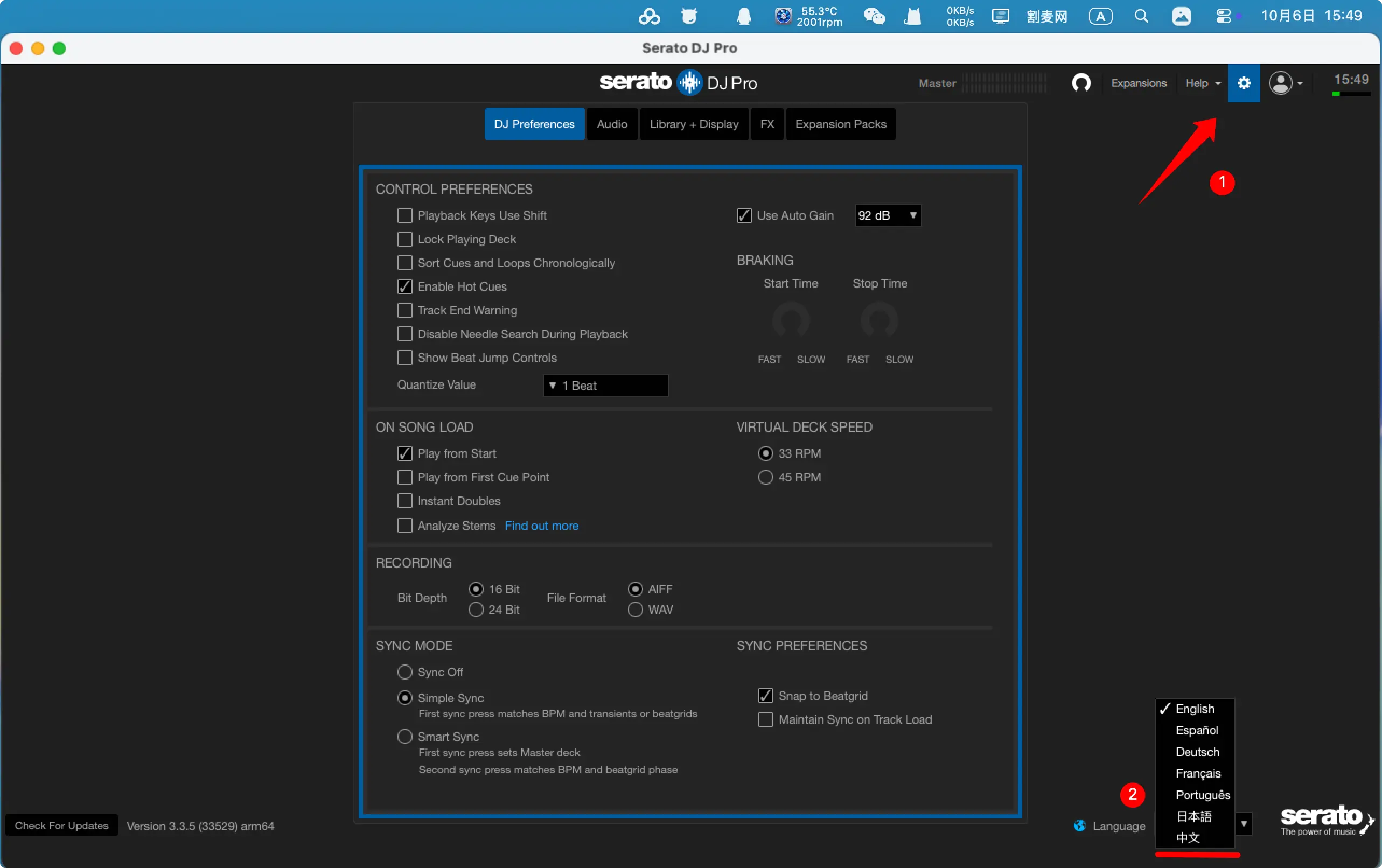This screenshot has height=868, width=1382.
Task: Click the headphone icon near Master
Action: 1081,83
